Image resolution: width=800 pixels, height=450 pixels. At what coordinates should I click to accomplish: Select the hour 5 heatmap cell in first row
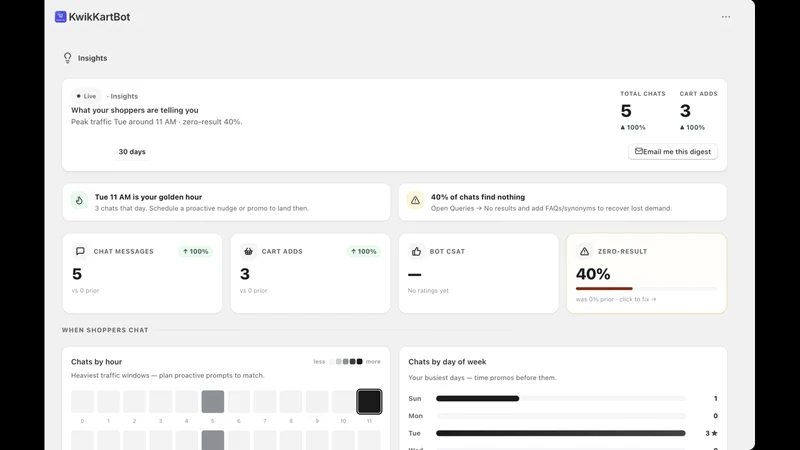[213, 402]
